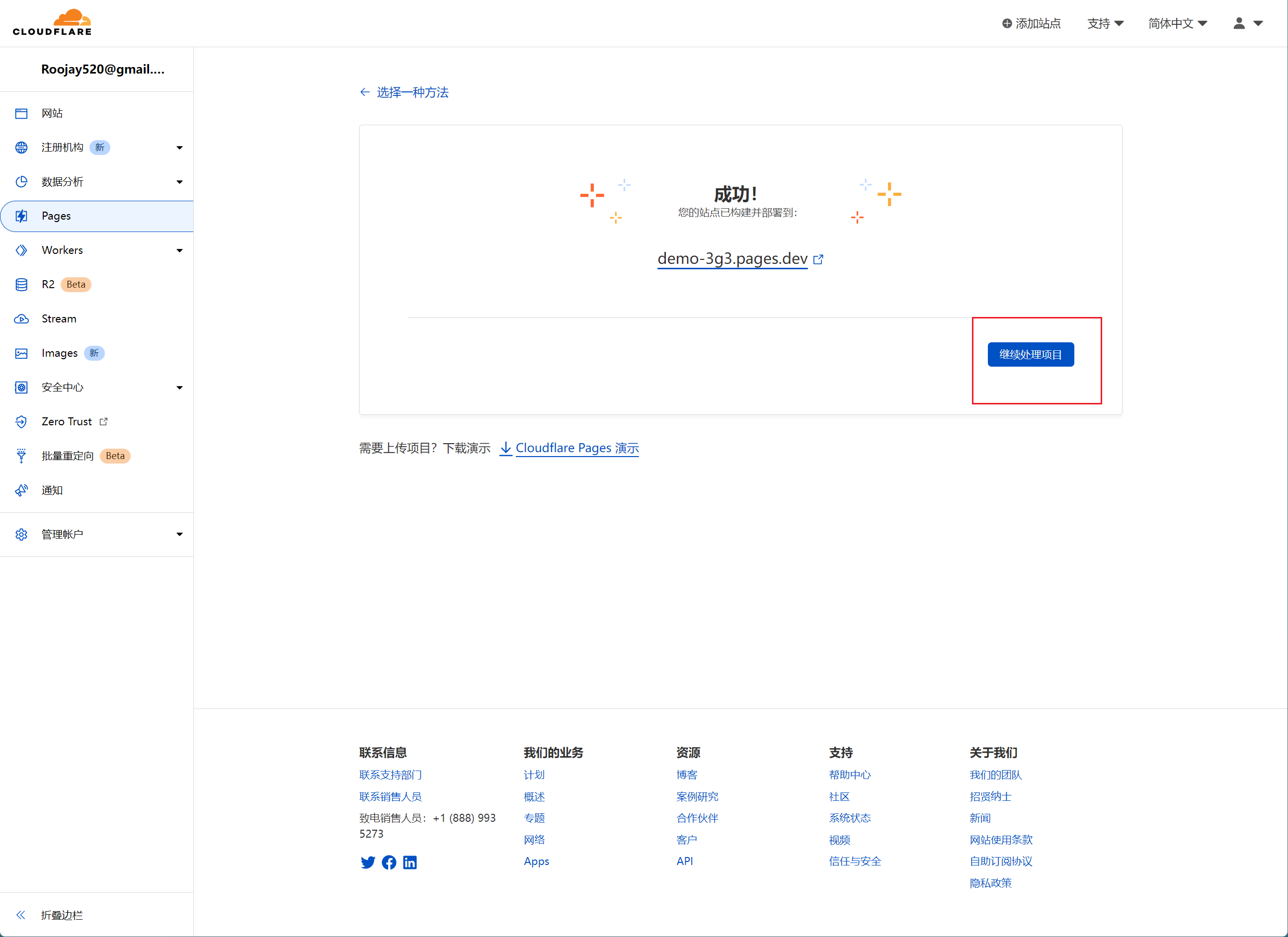This screenshot has height=937, width=1288.
Task: Open the 支持 dropdown menu
Action: pyautogui.click(x=1105, y=23)
